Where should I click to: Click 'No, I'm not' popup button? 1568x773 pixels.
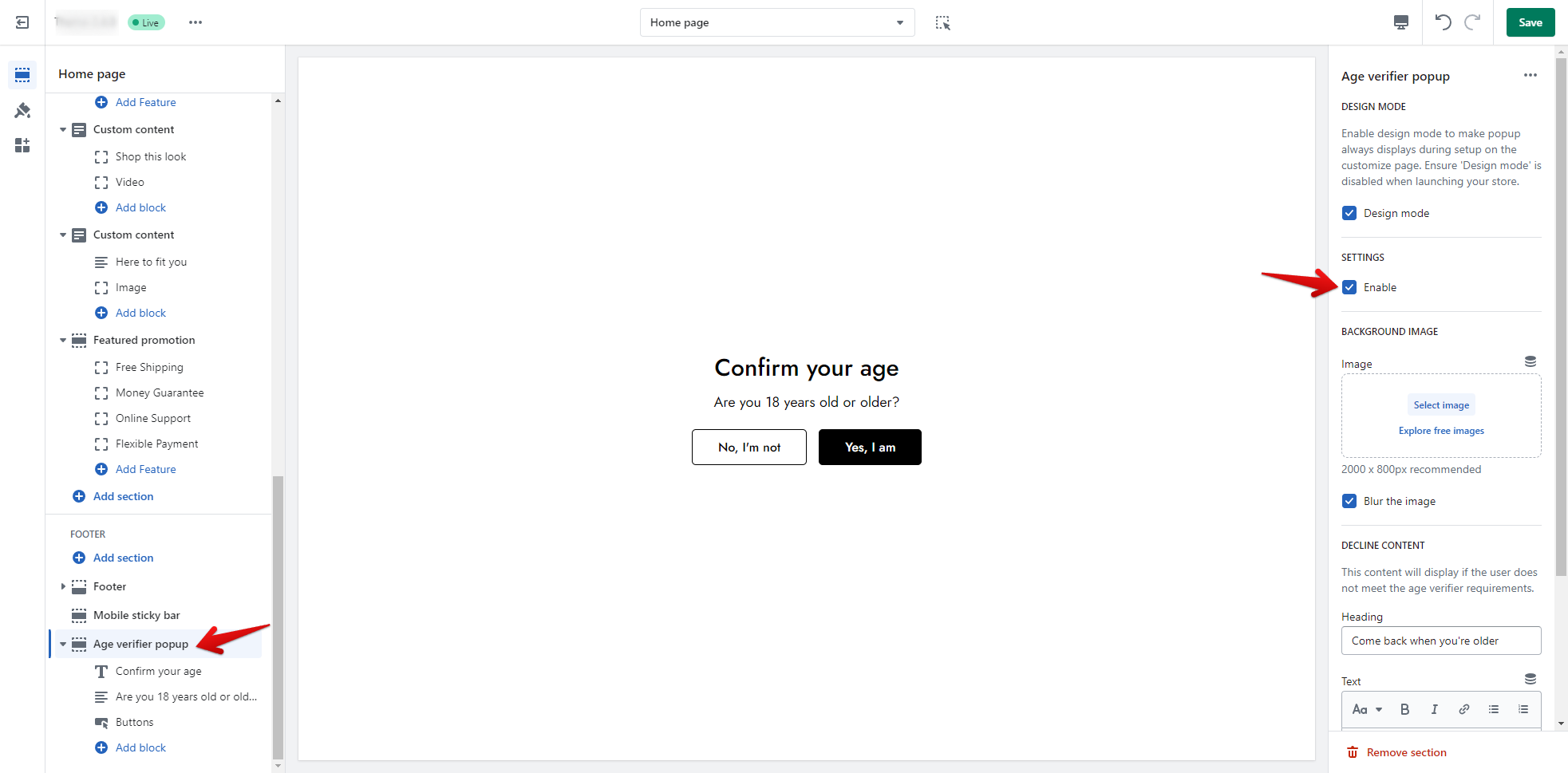coord(749,447)
